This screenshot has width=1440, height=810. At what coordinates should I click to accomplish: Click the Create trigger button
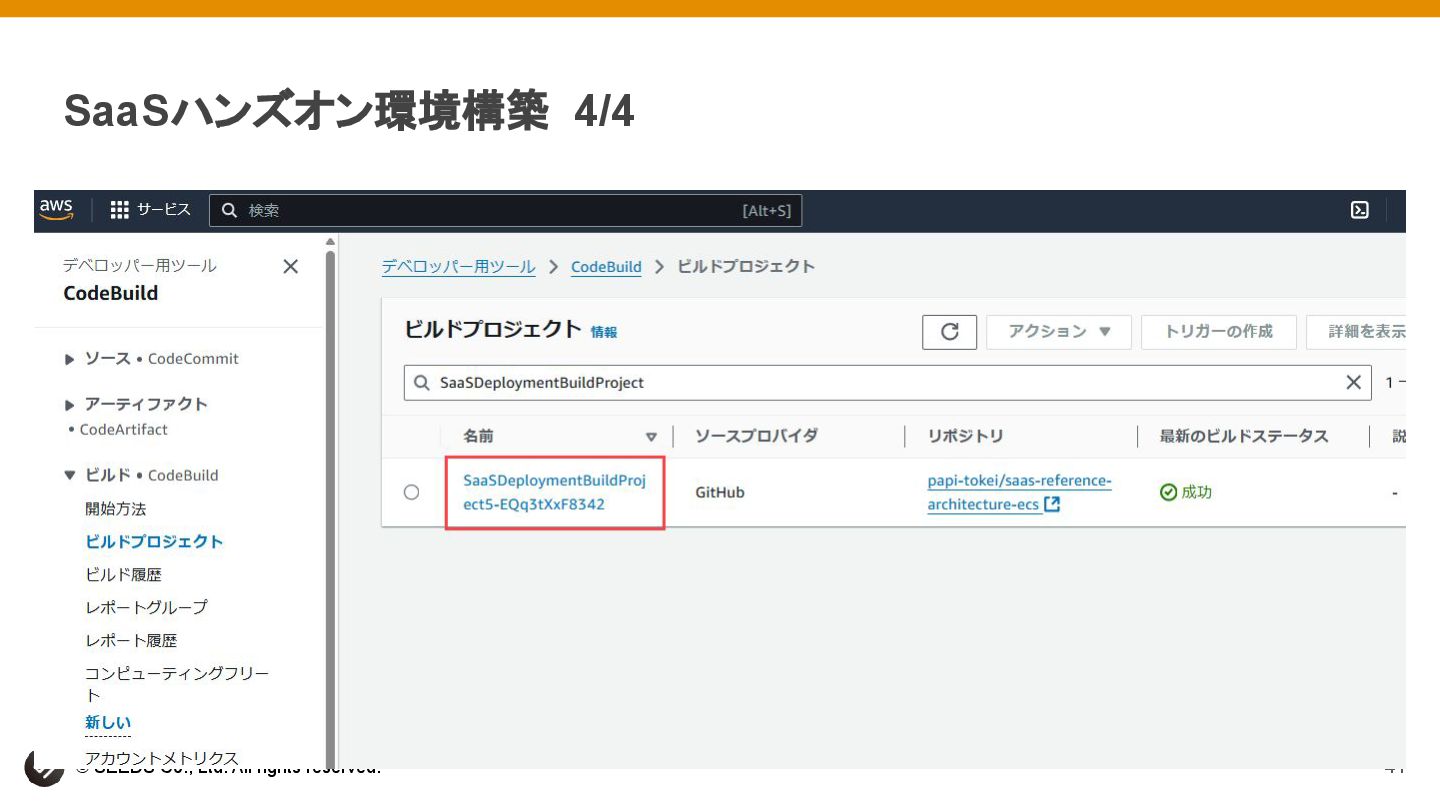point(1219,332)
